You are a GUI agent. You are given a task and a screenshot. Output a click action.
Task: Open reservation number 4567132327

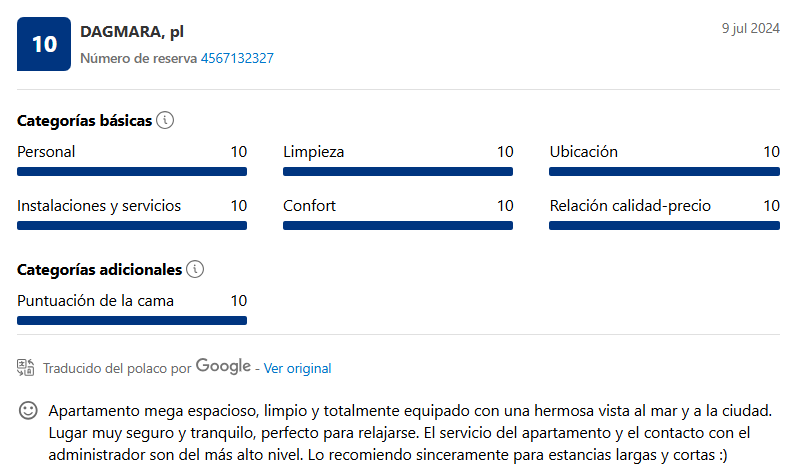tap(237, 58)
